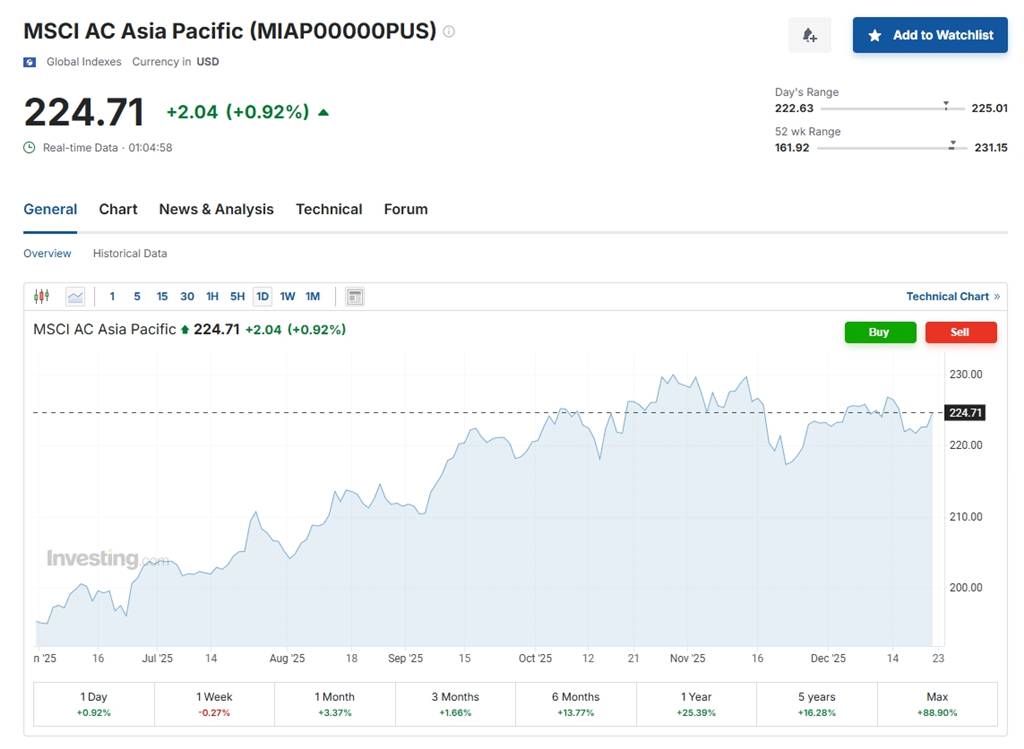
Task: Open the chart summary panel icon
Action: tap(354, 296)
